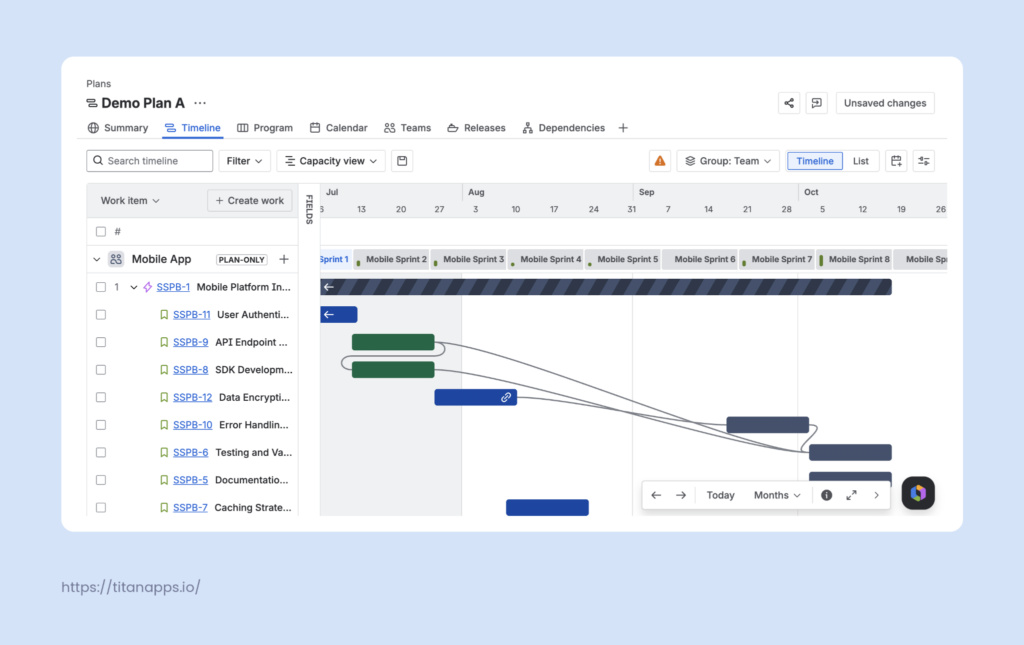The width and height of the screenshot is (1024, 645).
Task: Select the Mobile Sprint 4 header
Action: (x=547, y=259)
